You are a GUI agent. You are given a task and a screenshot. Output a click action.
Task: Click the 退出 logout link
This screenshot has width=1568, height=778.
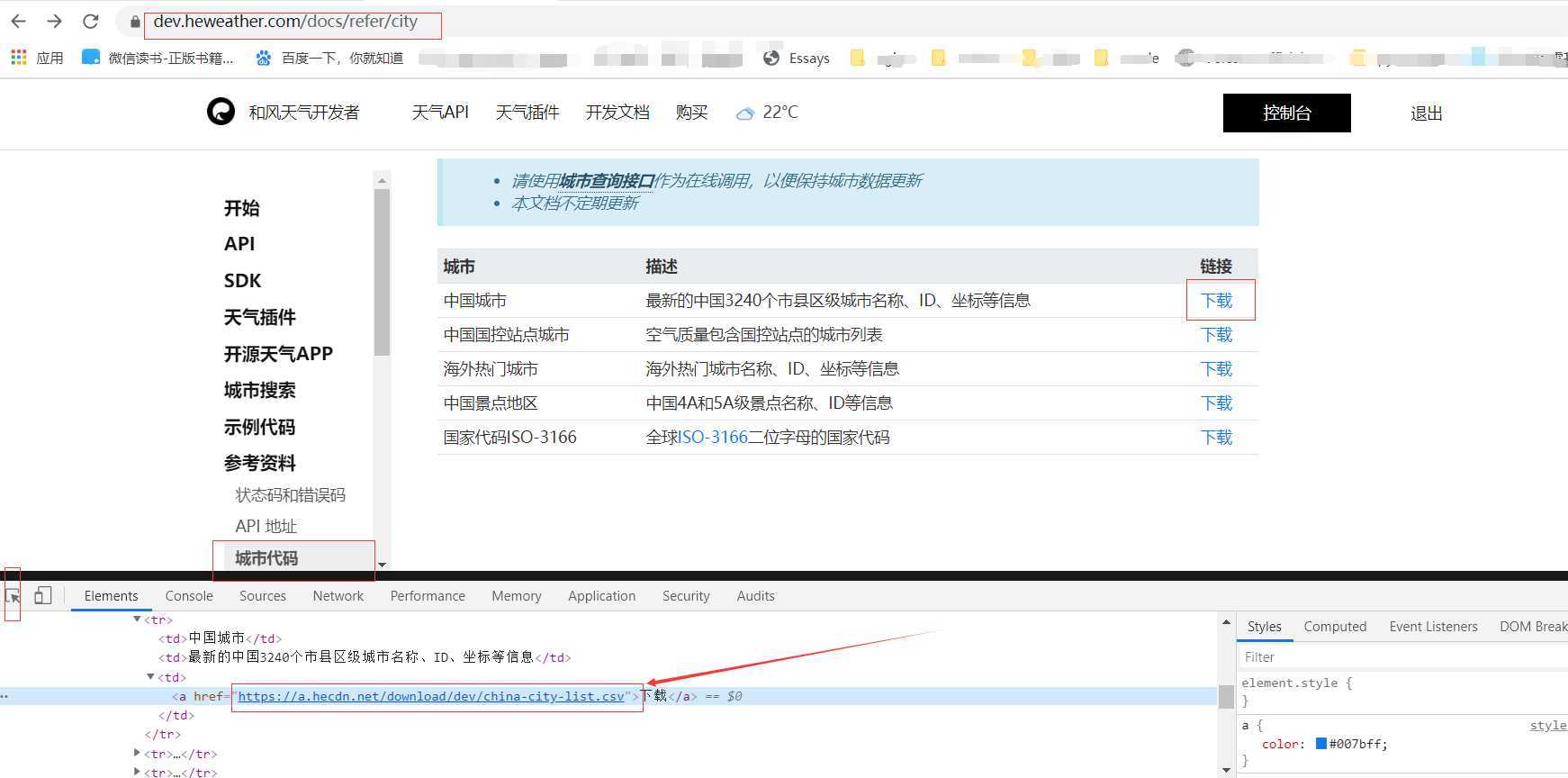pyautogui.click(x=1427, y=113)
